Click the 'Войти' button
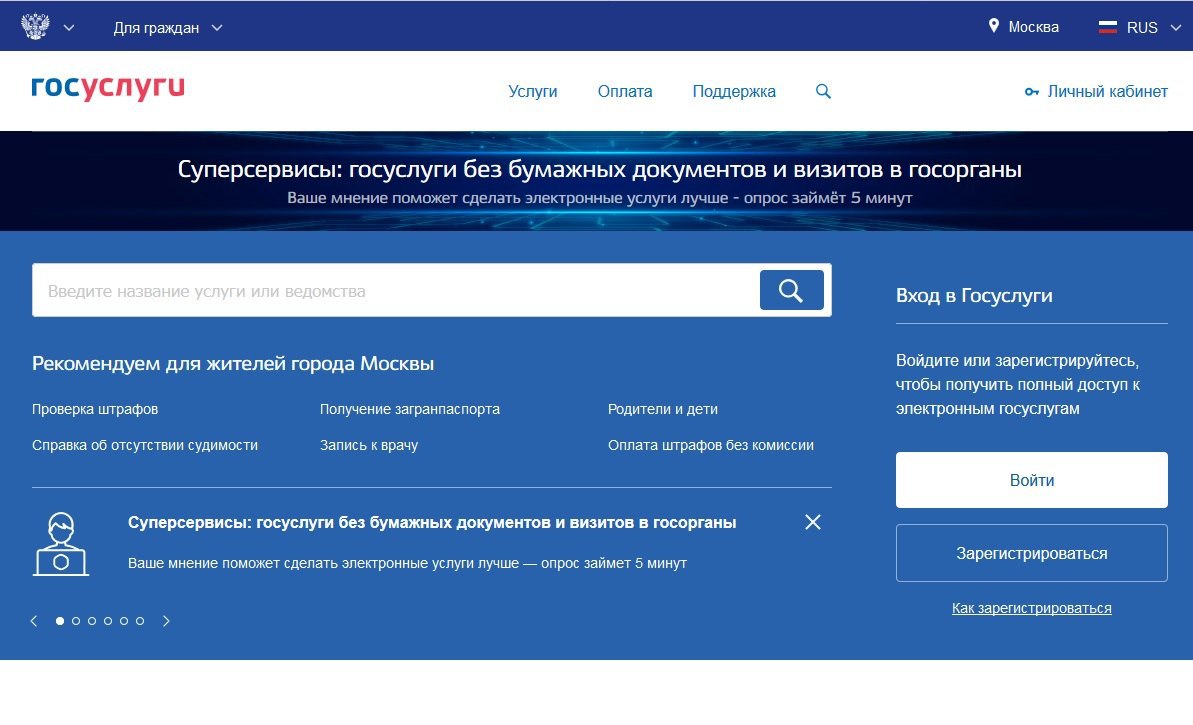Image resolution: width=1193 pixels, height=725 pixels. click(x=1032, y=480)
